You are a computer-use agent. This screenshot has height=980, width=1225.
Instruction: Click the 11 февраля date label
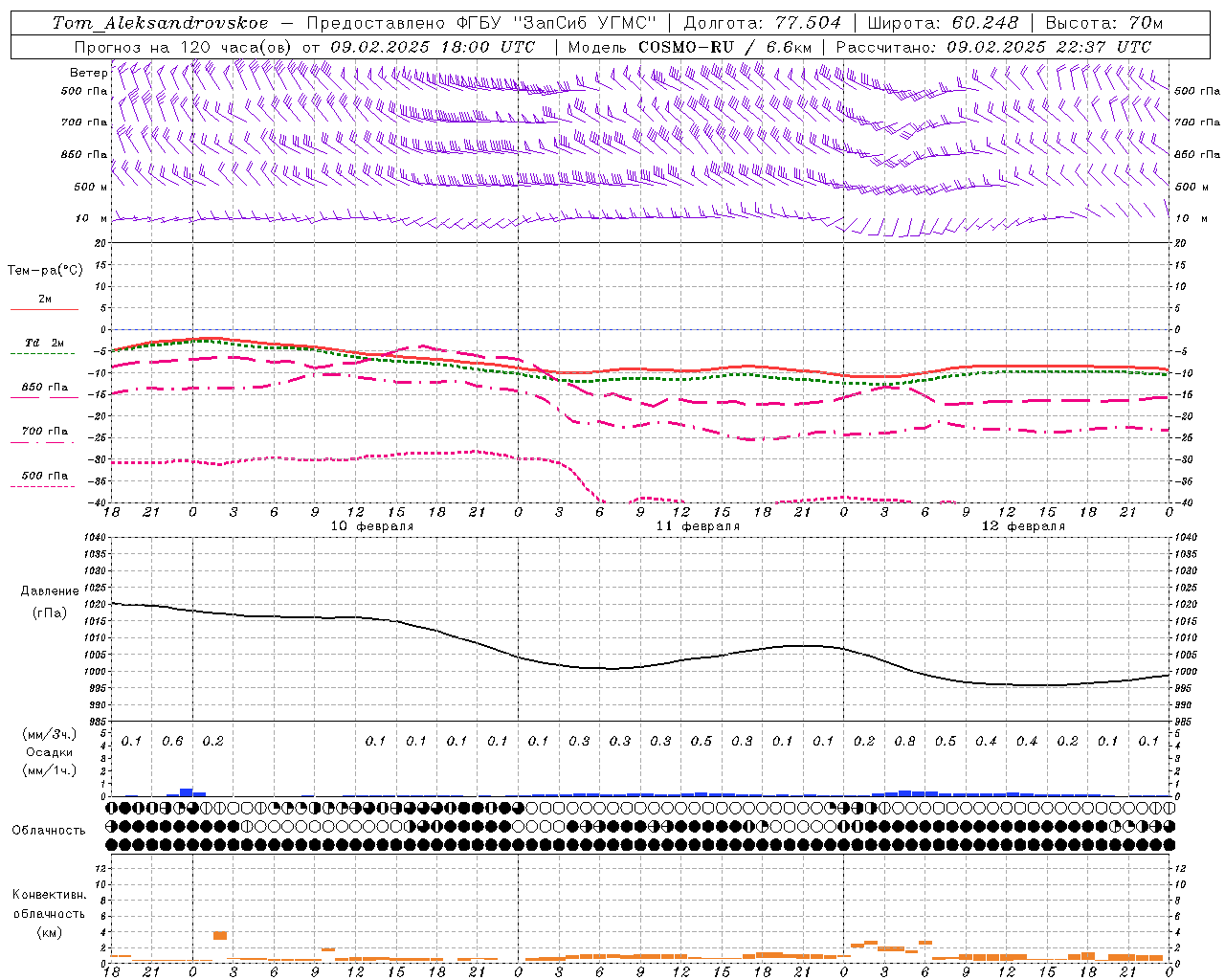(x=698, y=526)
